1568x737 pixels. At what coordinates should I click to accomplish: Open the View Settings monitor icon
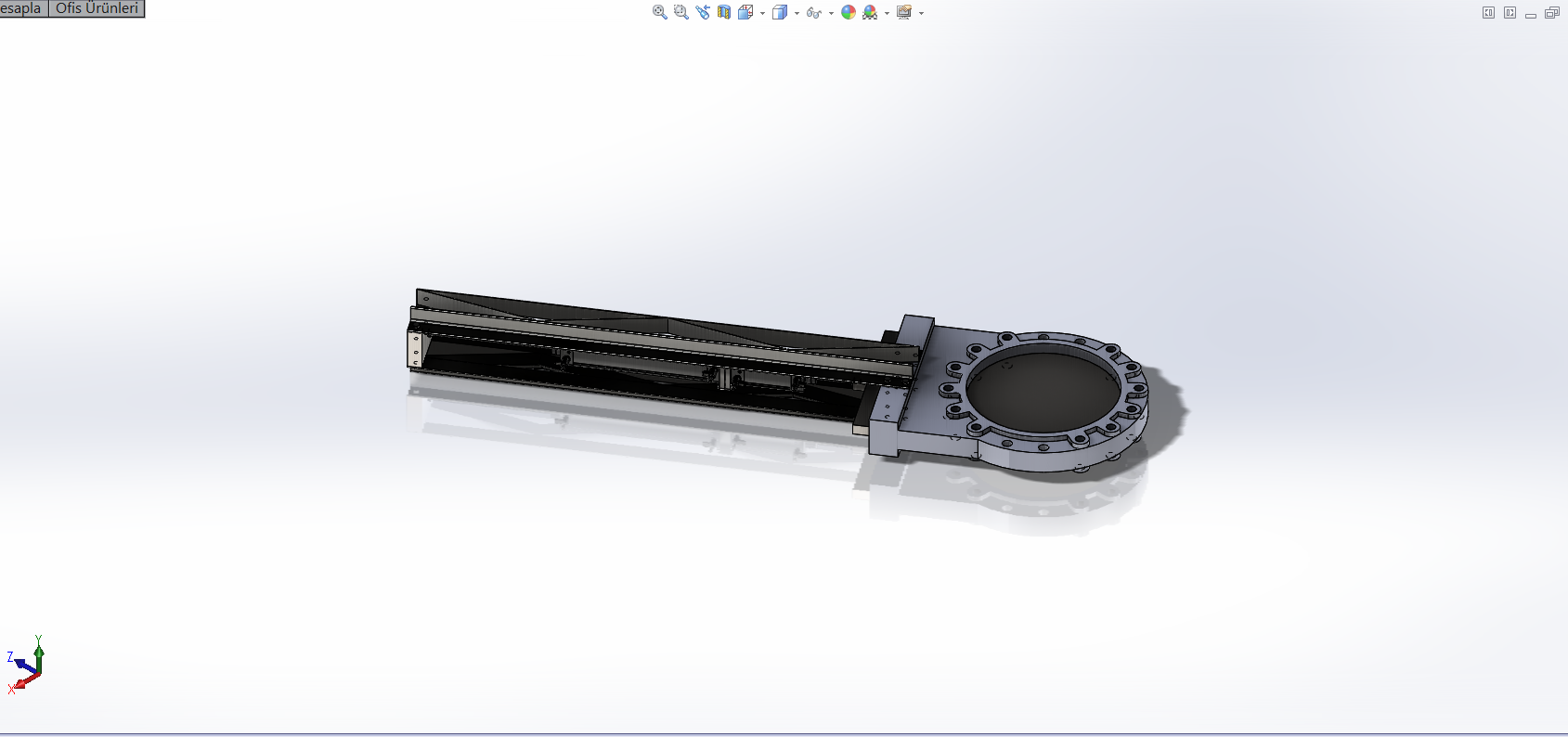tap(904, 12)
